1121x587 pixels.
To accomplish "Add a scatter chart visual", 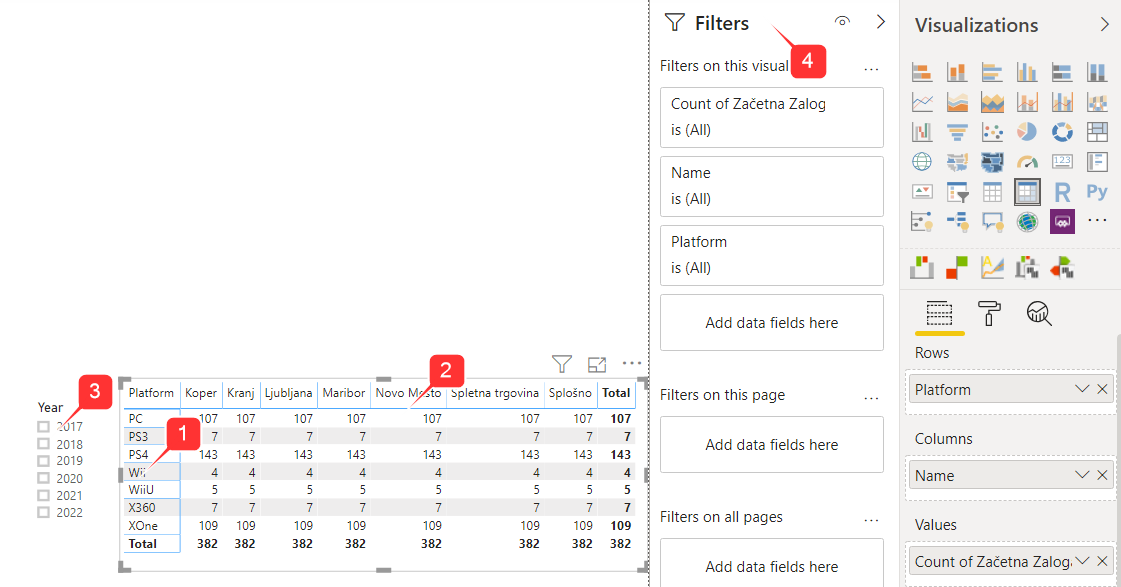I will pos(992,132).
